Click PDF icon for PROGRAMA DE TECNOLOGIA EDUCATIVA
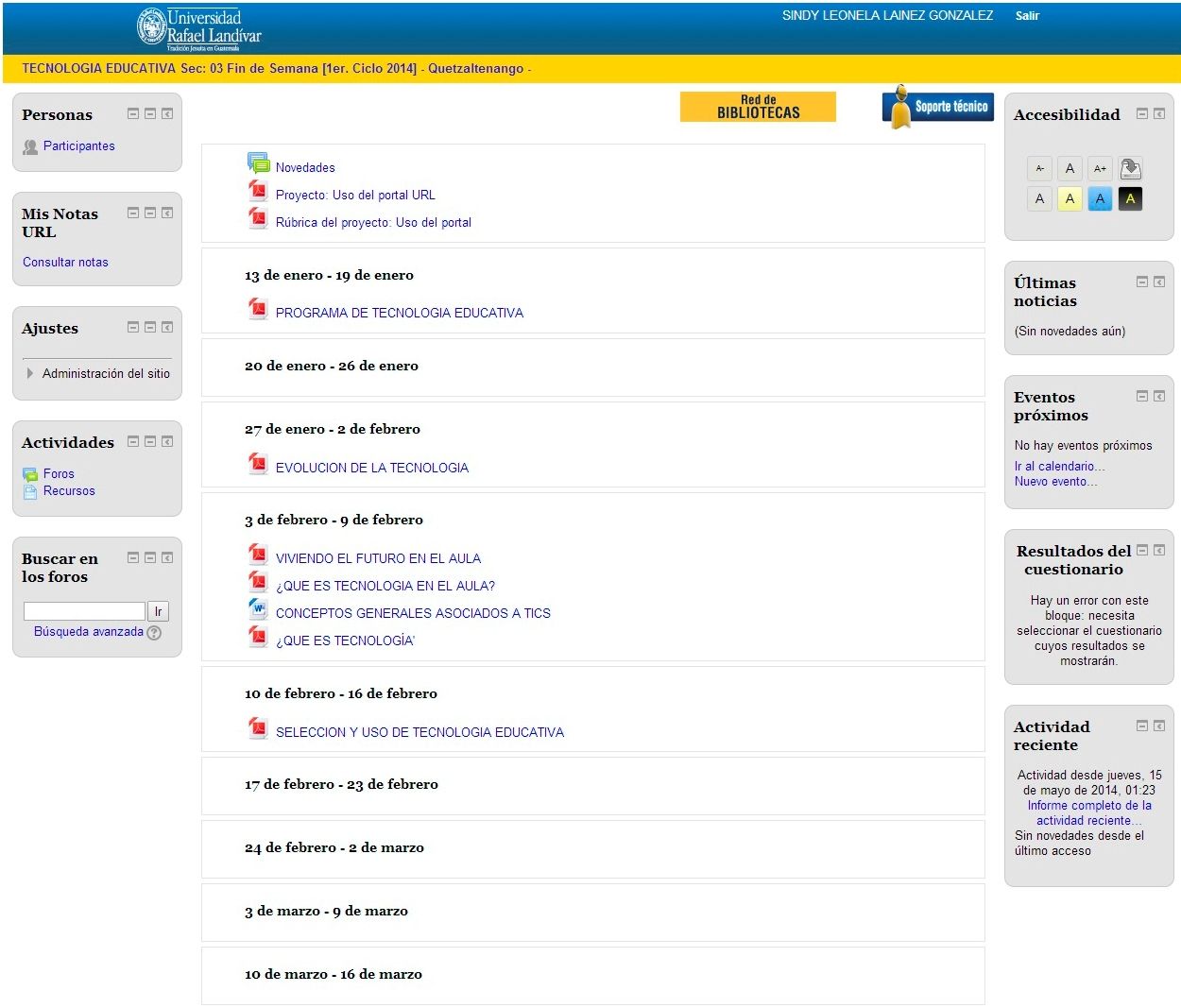Viewport: 1181px width, 1008px height. click(x=258, y=309)
